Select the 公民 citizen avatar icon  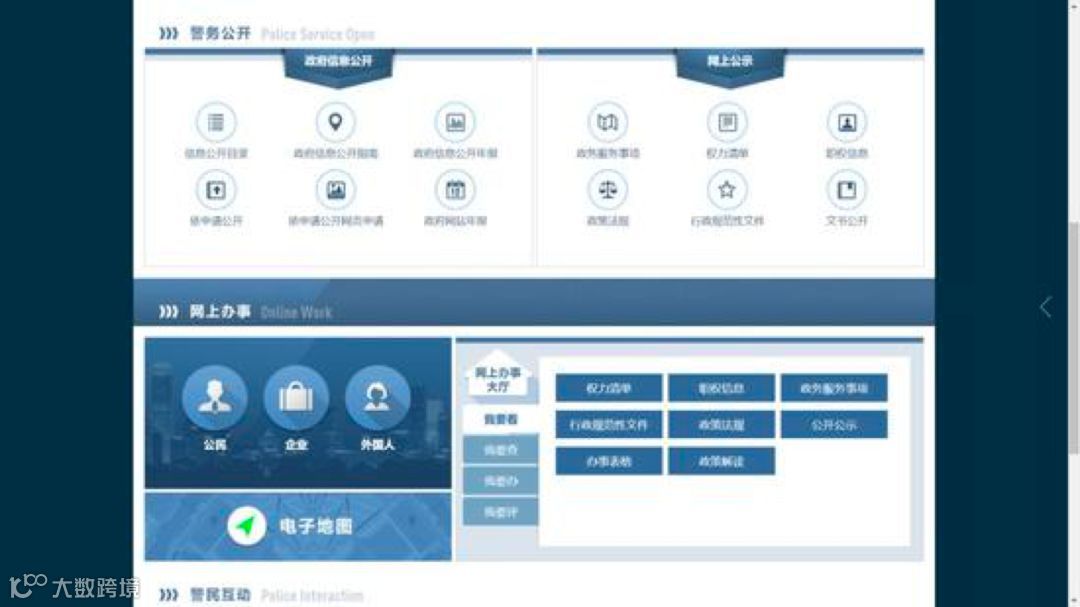pos(215,398)
